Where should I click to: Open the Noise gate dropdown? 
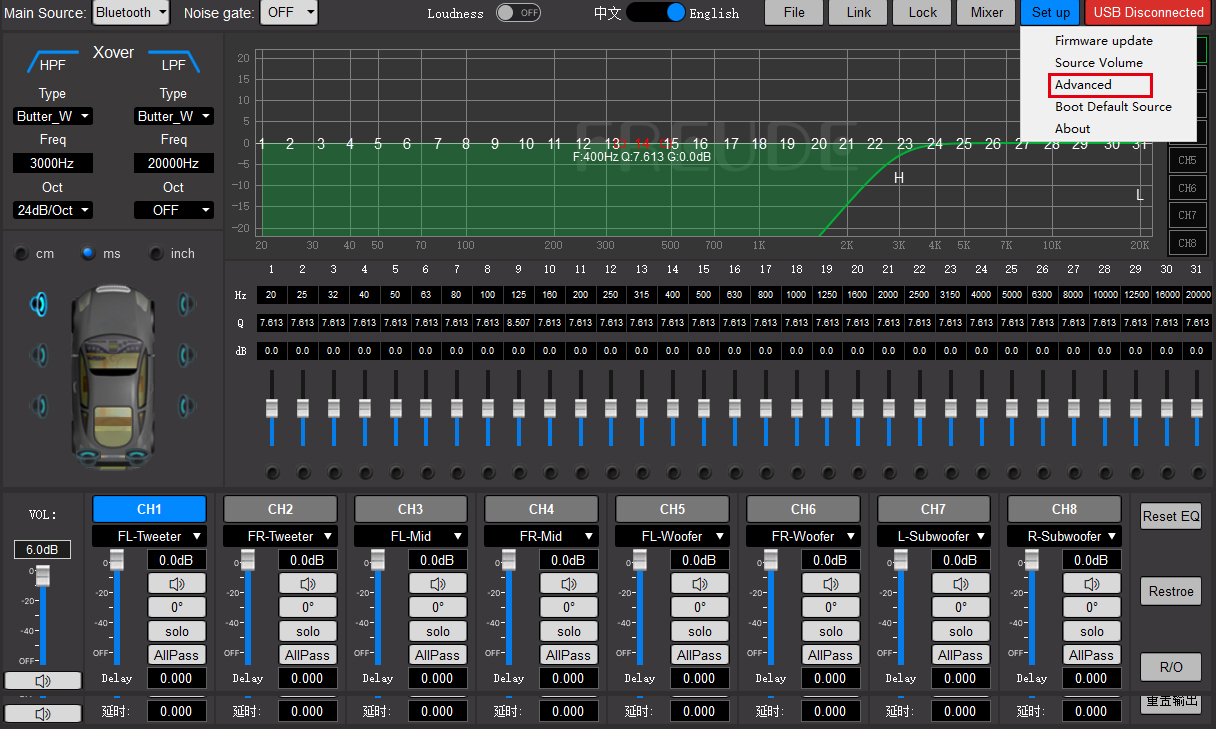pyautogui.click(x=289, y=13)
